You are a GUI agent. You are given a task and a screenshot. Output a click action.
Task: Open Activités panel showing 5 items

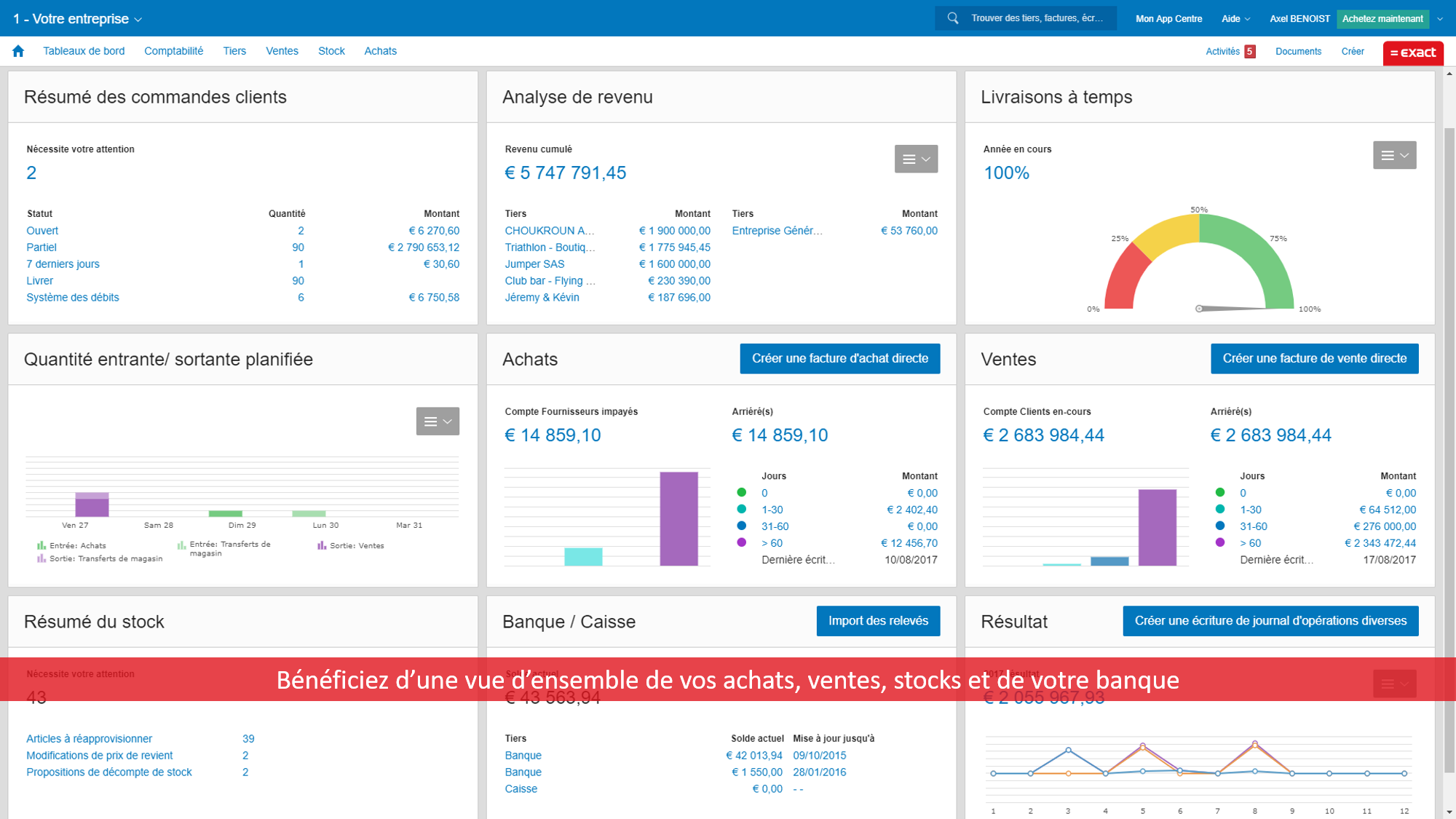coord(1230,51)
